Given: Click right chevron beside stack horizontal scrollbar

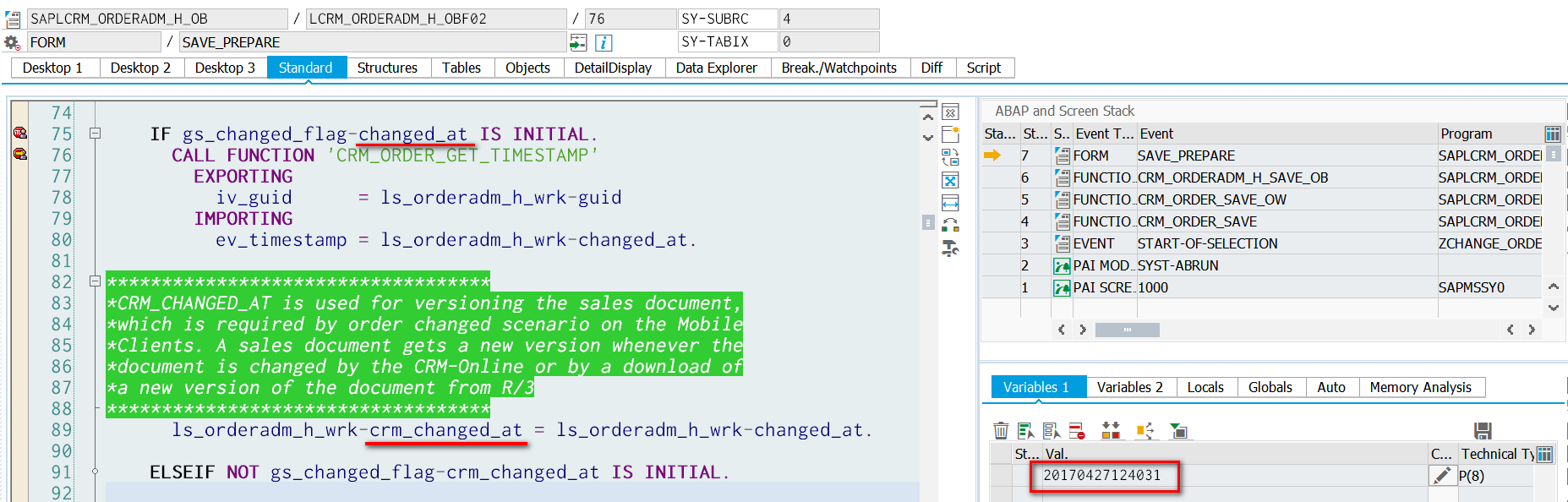Looking at the screenshot, I should pos(1083,330).
